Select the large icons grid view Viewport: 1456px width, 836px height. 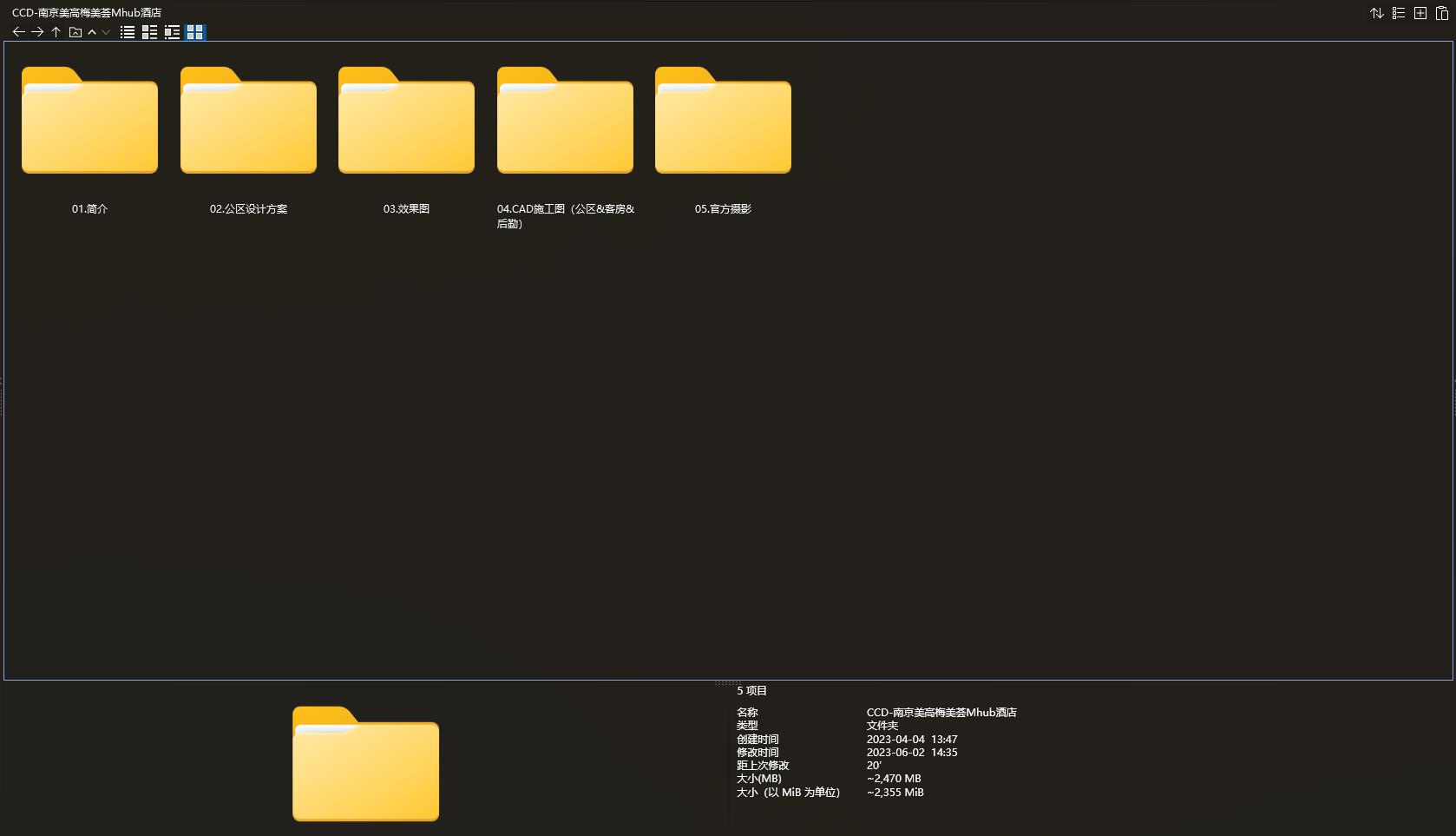coord(194,32)
